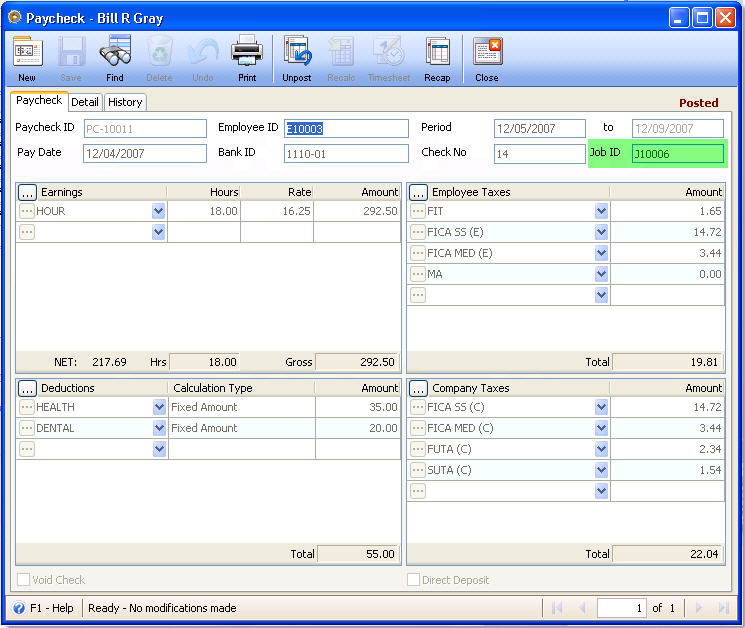Image resolution: width=745 pixels, height=628 pixels.
Task: Click the Close toolbar icon
Action: pyautogui.click(x=487, y=51)
